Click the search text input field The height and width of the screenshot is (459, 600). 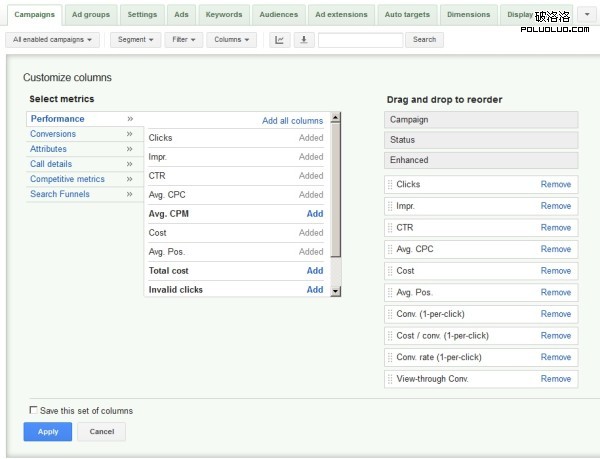360,40
